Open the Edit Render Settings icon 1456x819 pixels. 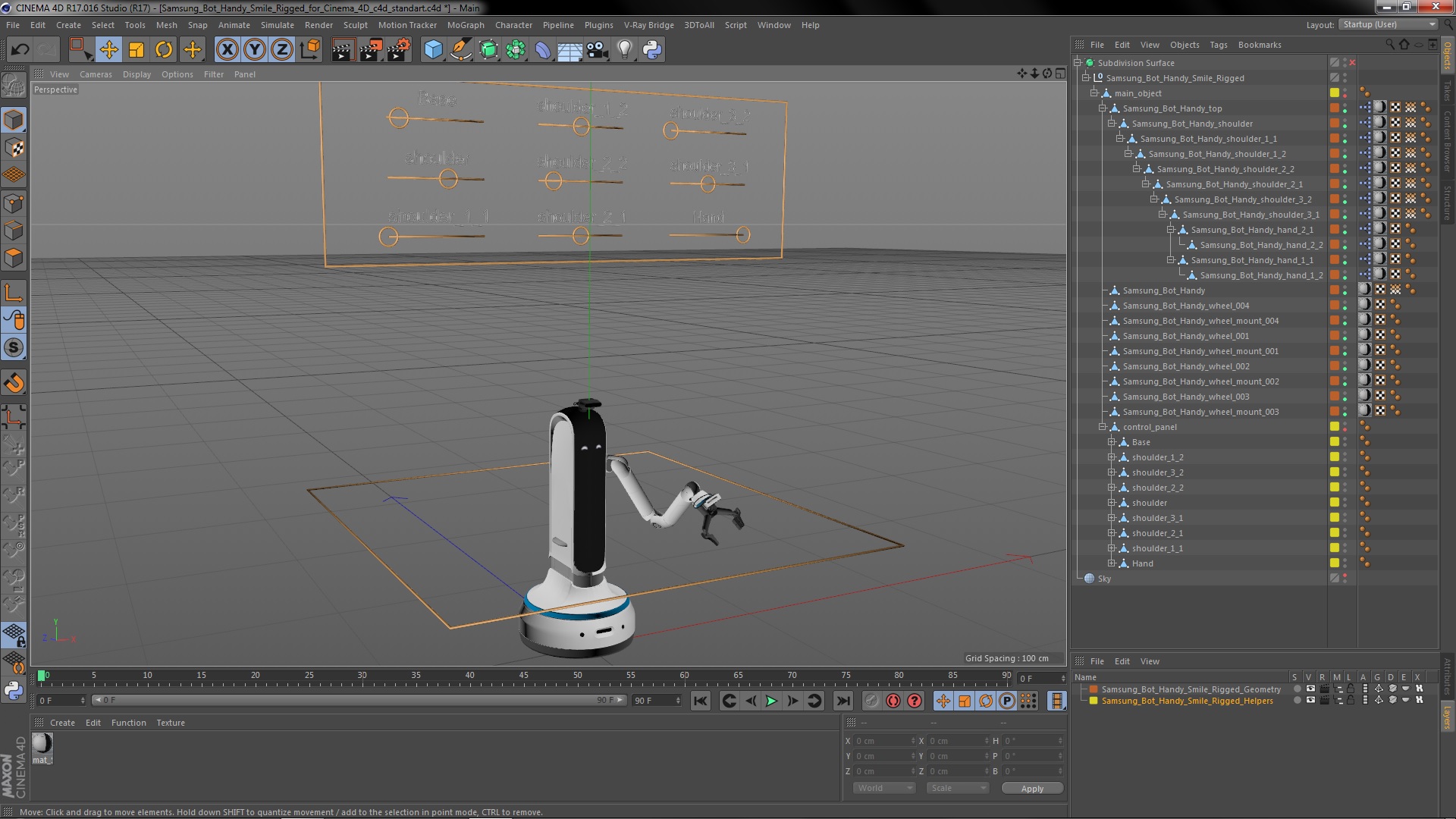pyautogui.click(x=399, y=50)
